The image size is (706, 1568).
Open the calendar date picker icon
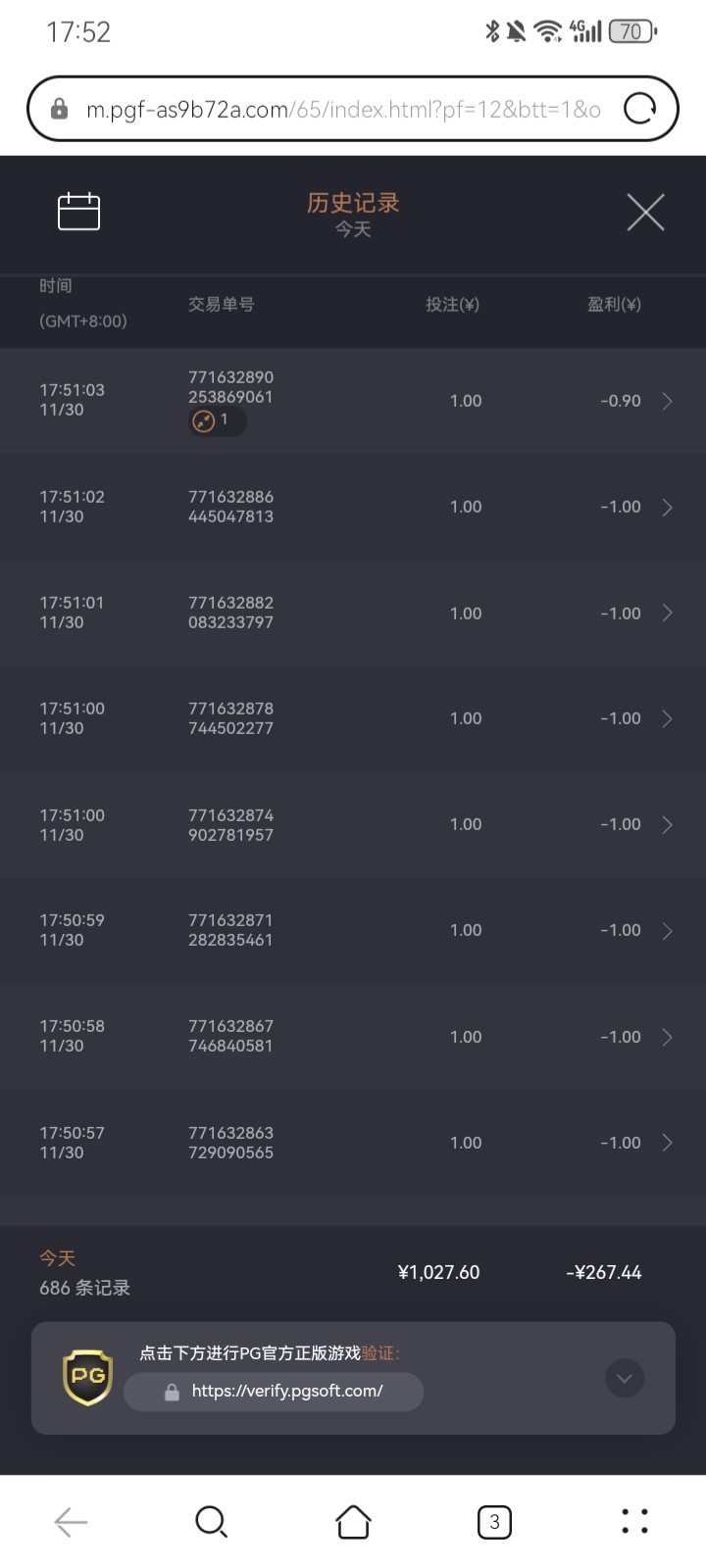(78, 212)
